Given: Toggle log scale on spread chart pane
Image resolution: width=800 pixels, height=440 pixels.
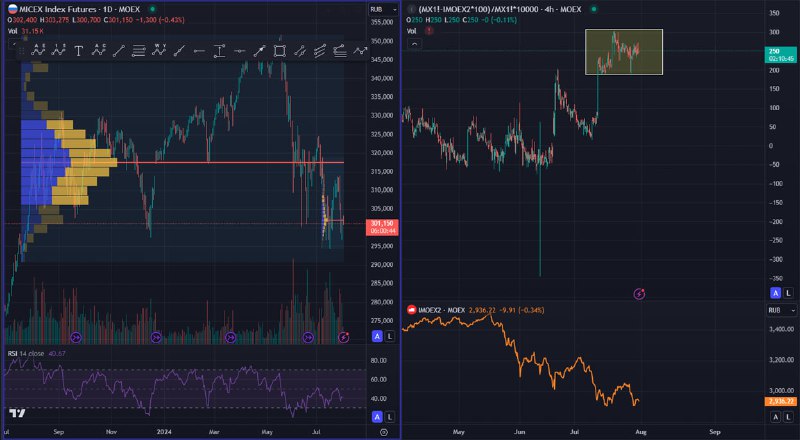Looking at the screenshot, I should pos(788,293).
